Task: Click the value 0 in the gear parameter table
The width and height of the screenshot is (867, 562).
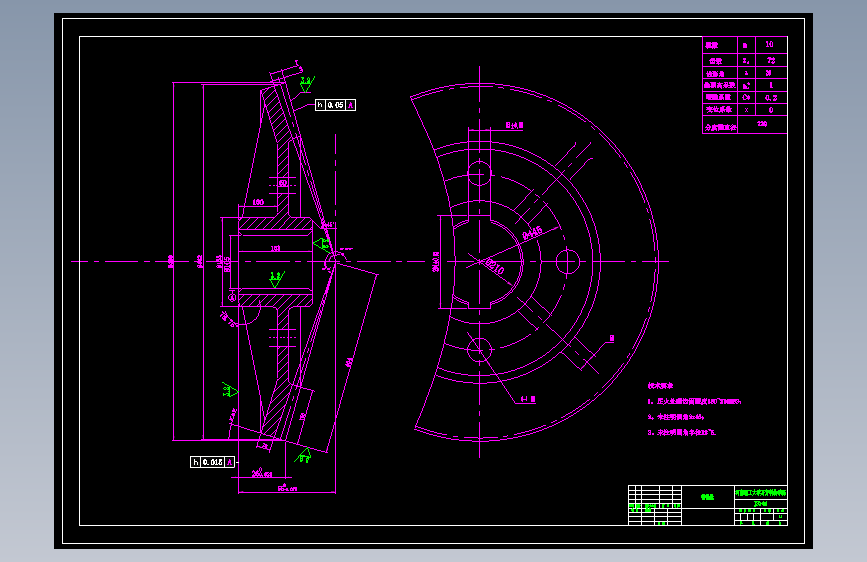Action: point(771,110)
